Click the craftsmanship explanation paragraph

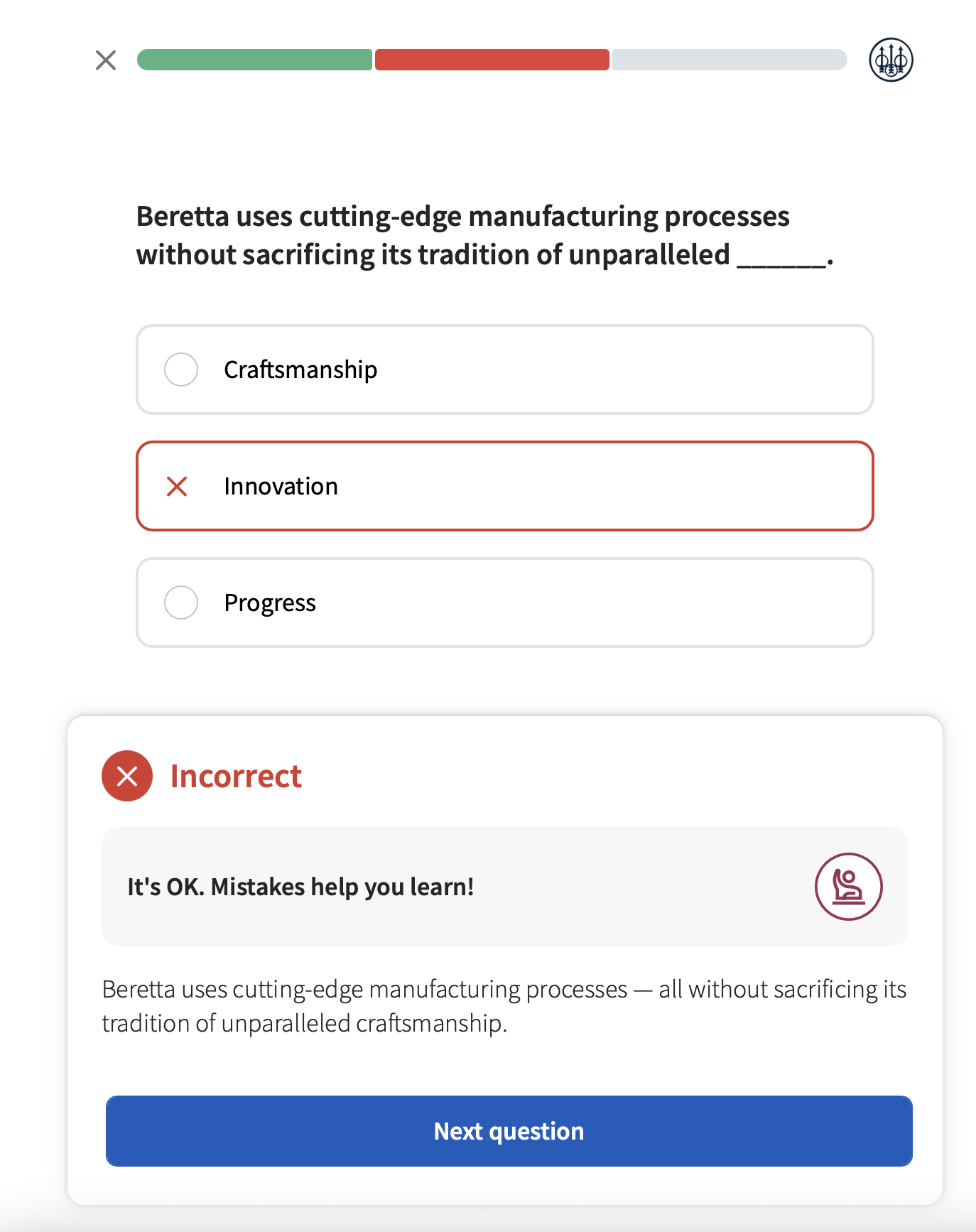point(504,1006)
